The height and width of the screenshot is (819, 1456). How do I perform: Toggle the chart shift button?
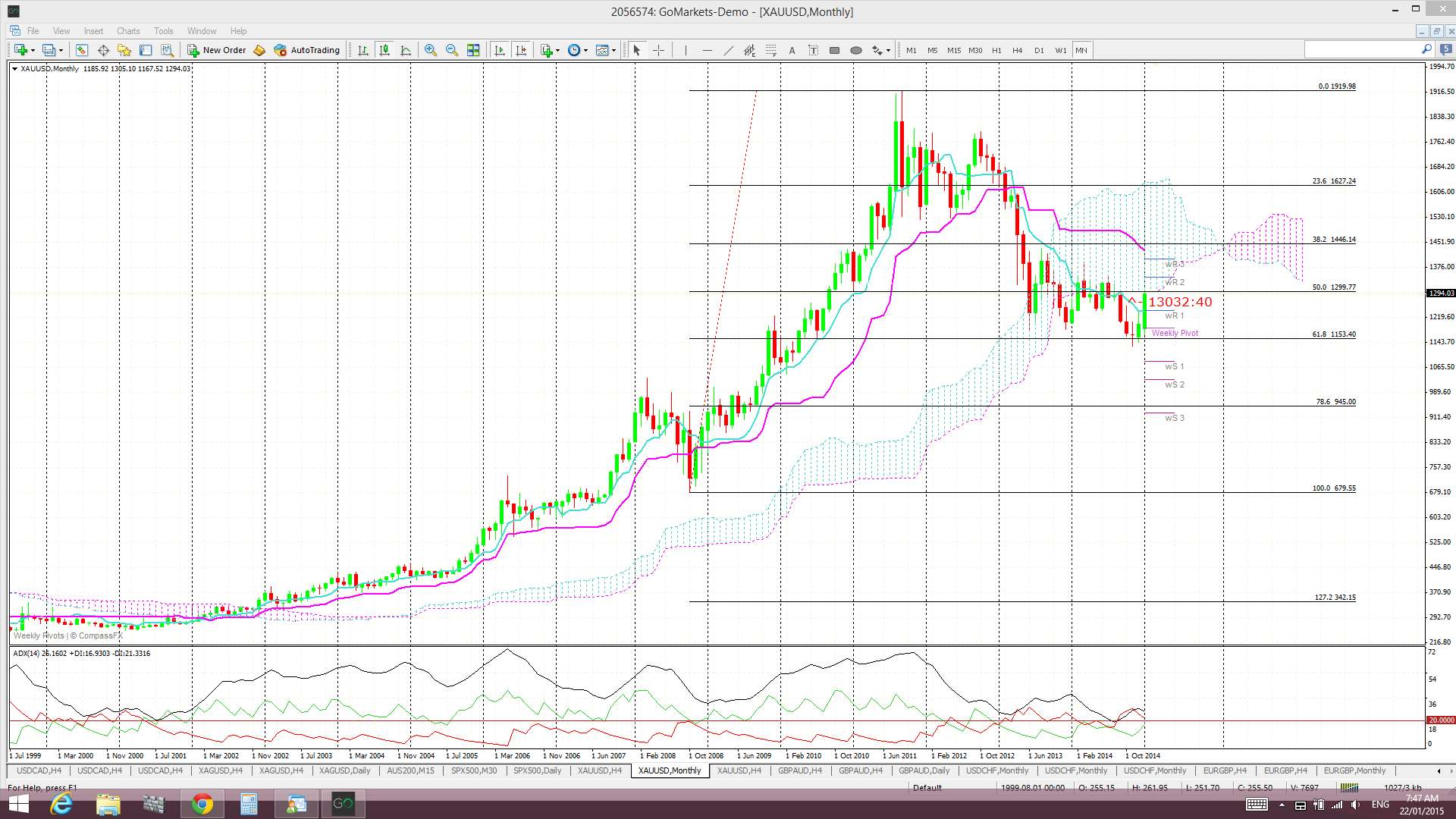point(521,50)
